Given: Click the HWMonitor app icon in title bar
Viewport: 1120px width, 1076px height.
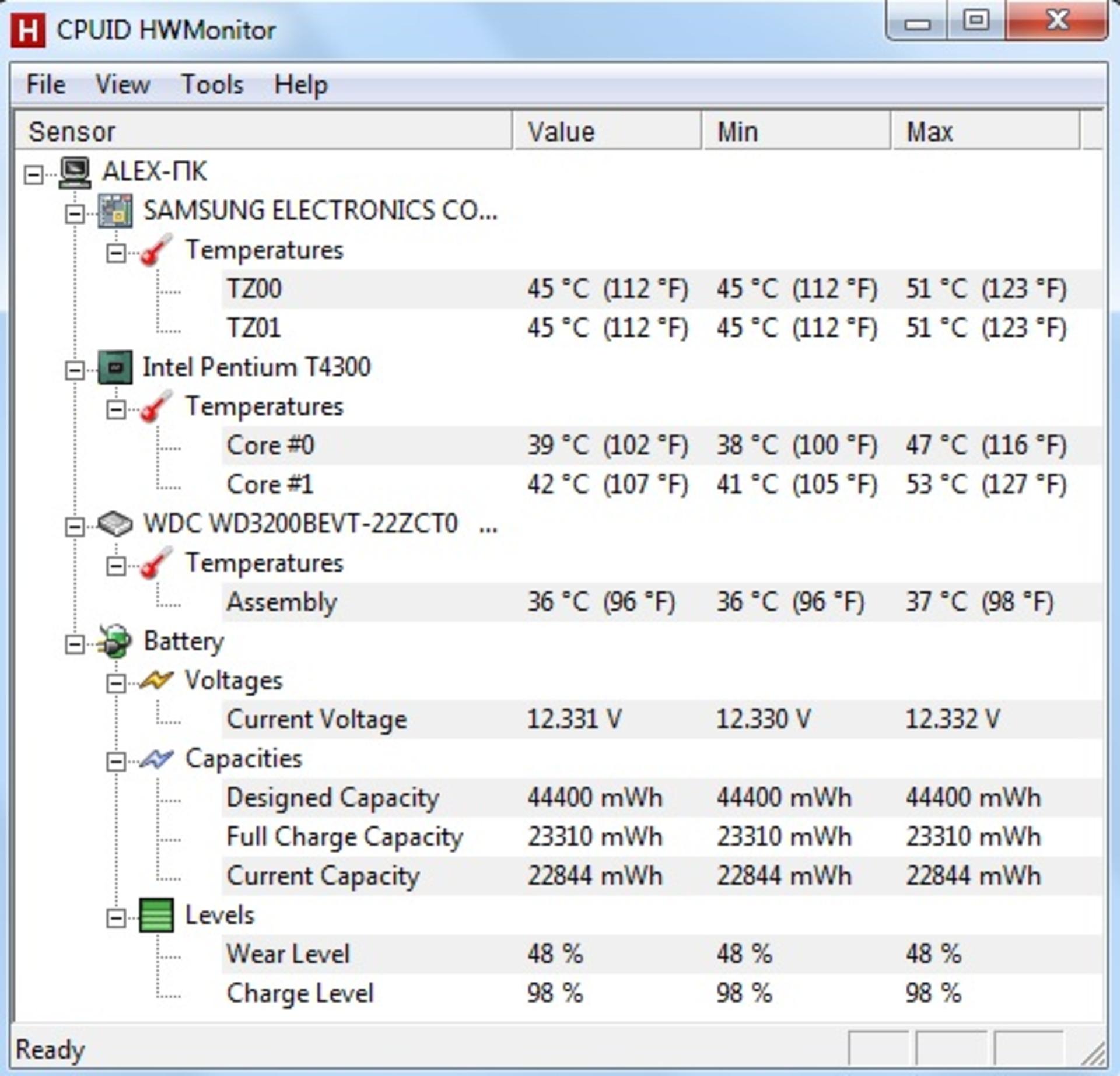Looking at the screenshot, I should (28, 31).
